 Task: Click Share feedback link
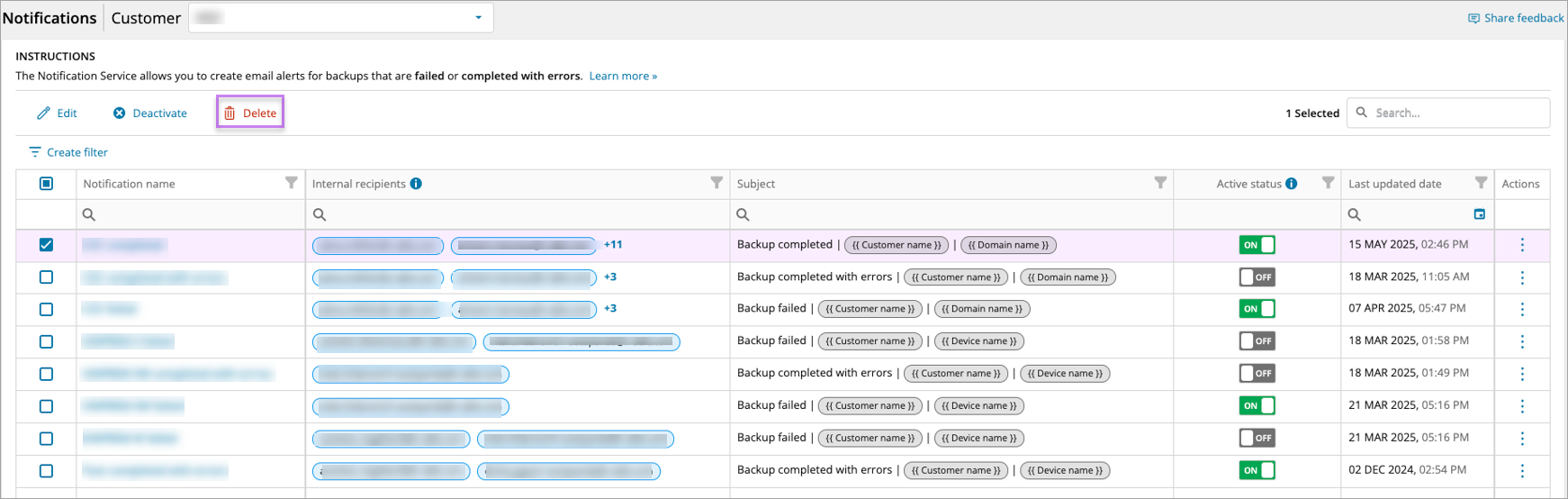[1516, 18]
